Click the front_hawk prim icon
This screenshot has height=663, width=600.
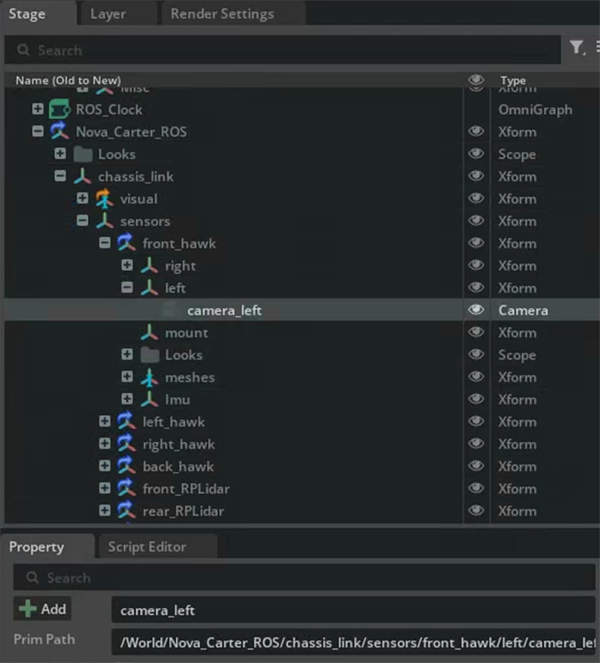pos(127,244)
